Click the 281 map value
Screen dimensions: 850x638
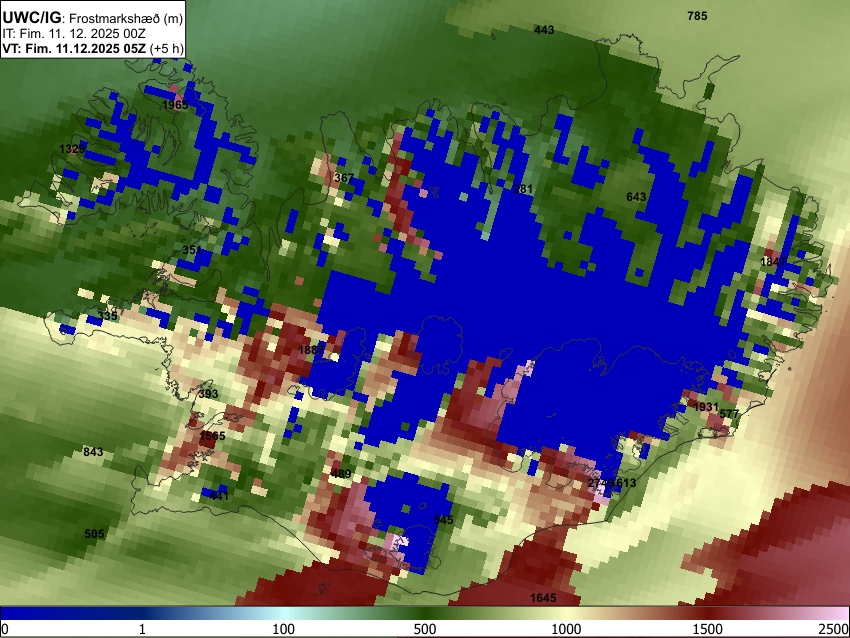pyautogui.click(x=523, y=189)
